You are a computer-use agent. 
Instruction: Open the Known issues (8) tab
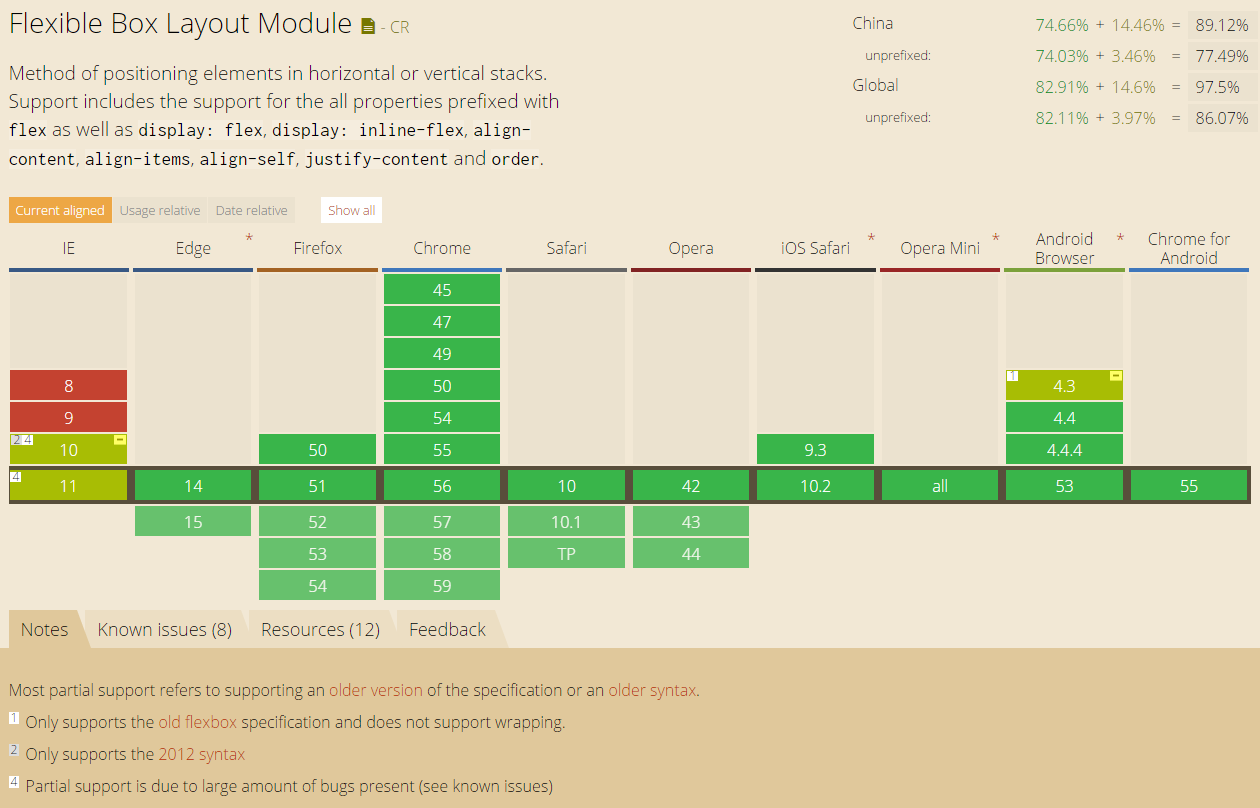pos(165,629)
